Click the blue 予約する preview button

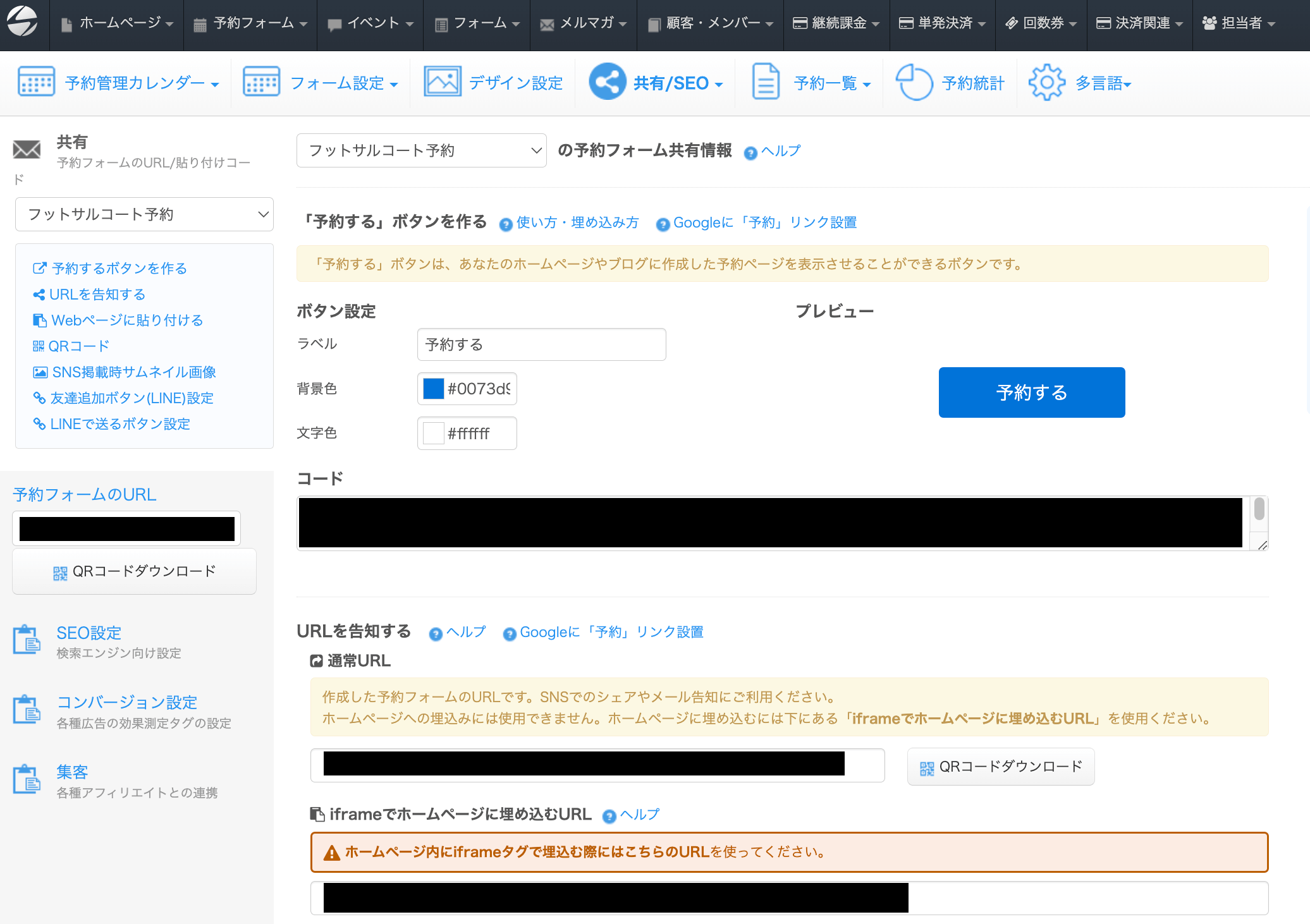(x=1031, y=392)
